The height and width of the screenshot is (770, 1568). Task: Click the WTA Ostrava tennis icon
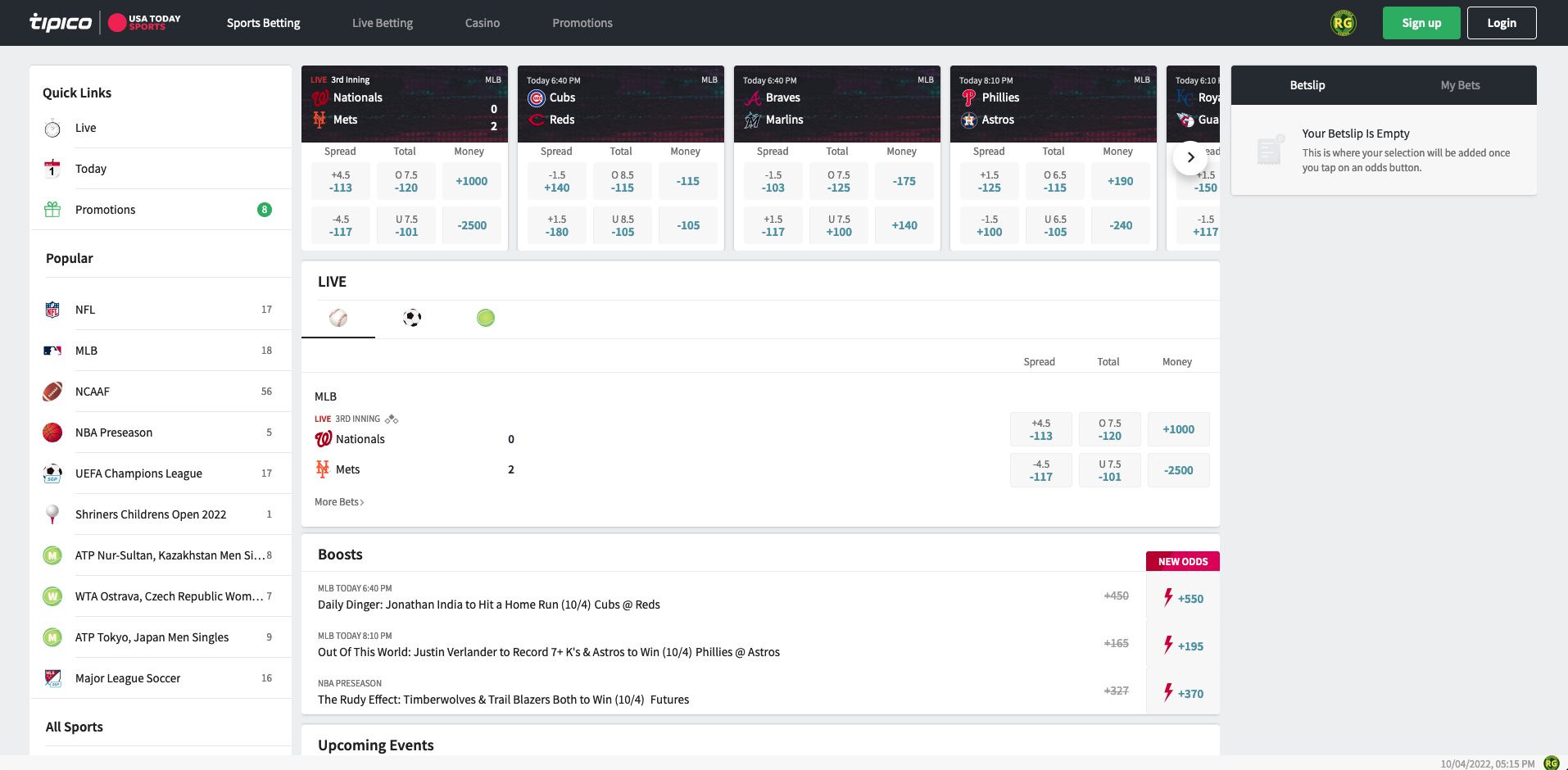(52, 596)
